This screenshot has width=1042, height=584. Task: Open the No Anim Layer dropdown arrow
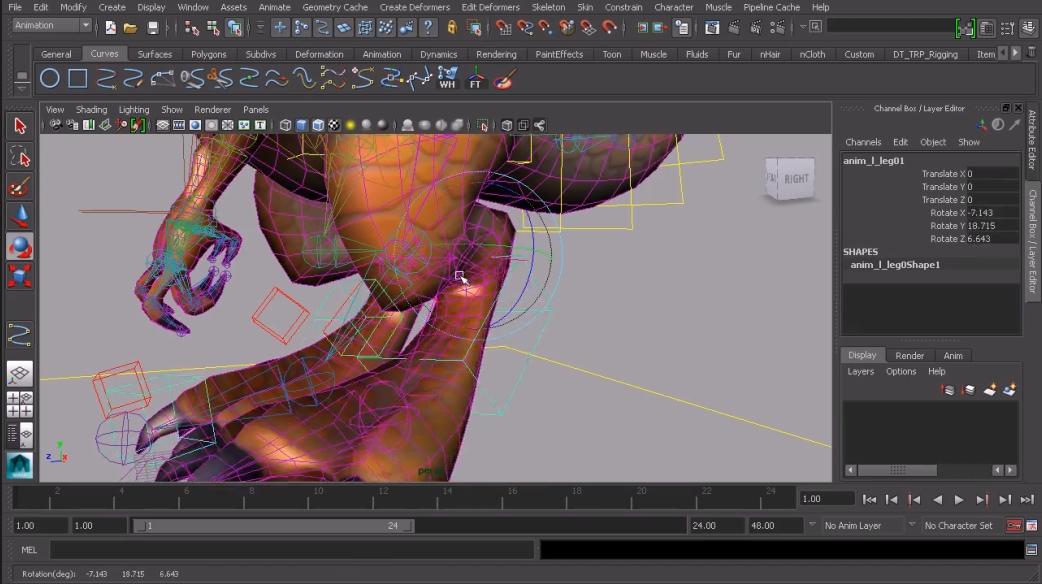812,525
